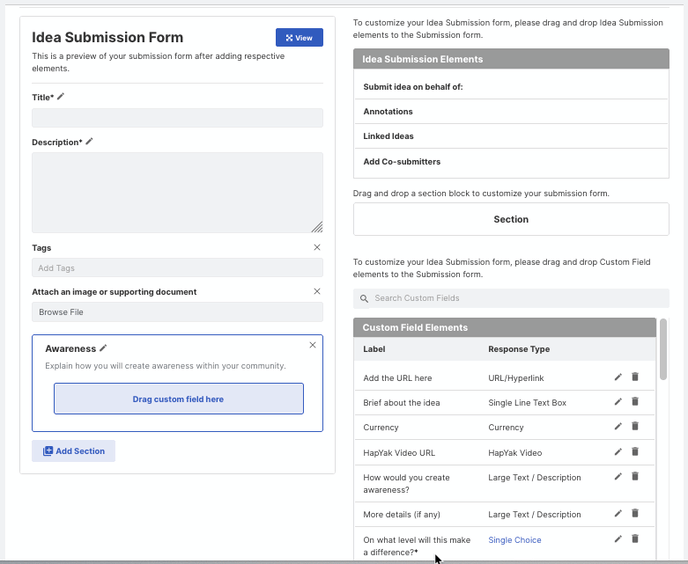Image resolution: width=688 pixels, height=564 pixels.
Task: Edit the Title field label pencil icon
Action: [x=61, y=97]
